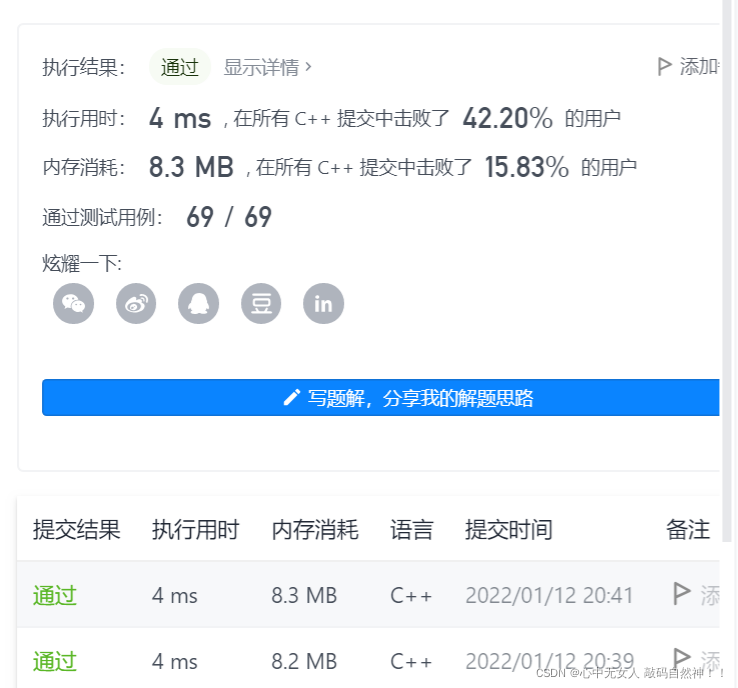Open the 通过 submission from 20:39
The height and width of the screenshot is (688, 738).
(55, 661)
